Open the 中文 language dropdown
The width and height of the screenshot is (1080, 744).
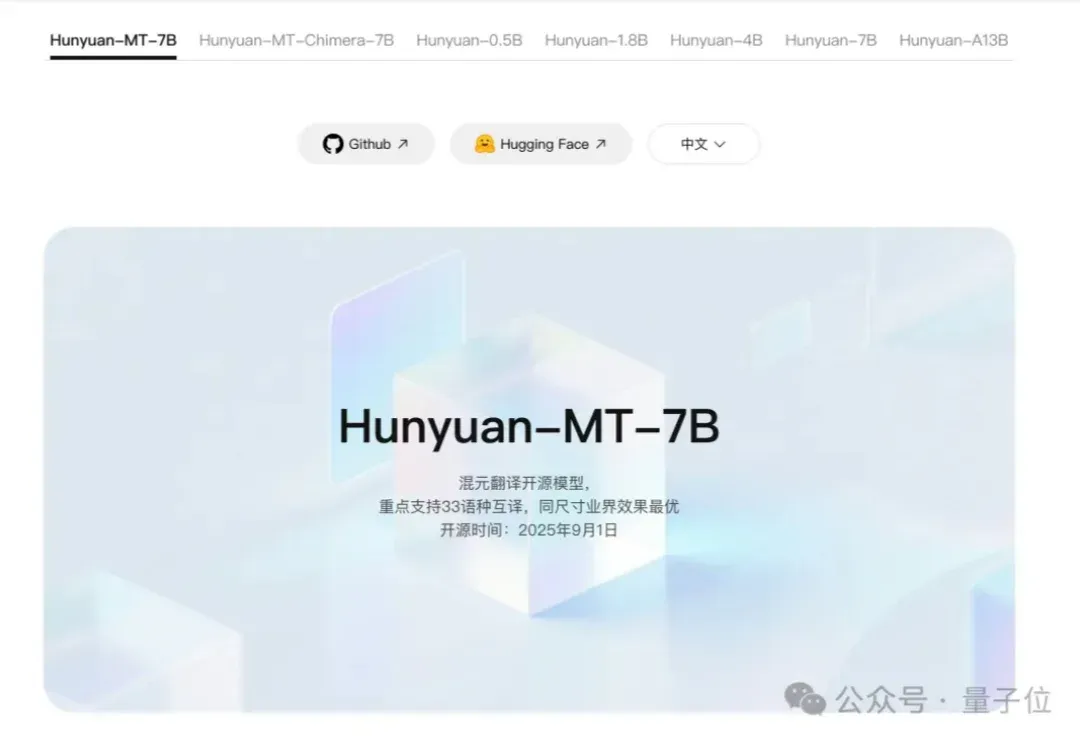703,144
